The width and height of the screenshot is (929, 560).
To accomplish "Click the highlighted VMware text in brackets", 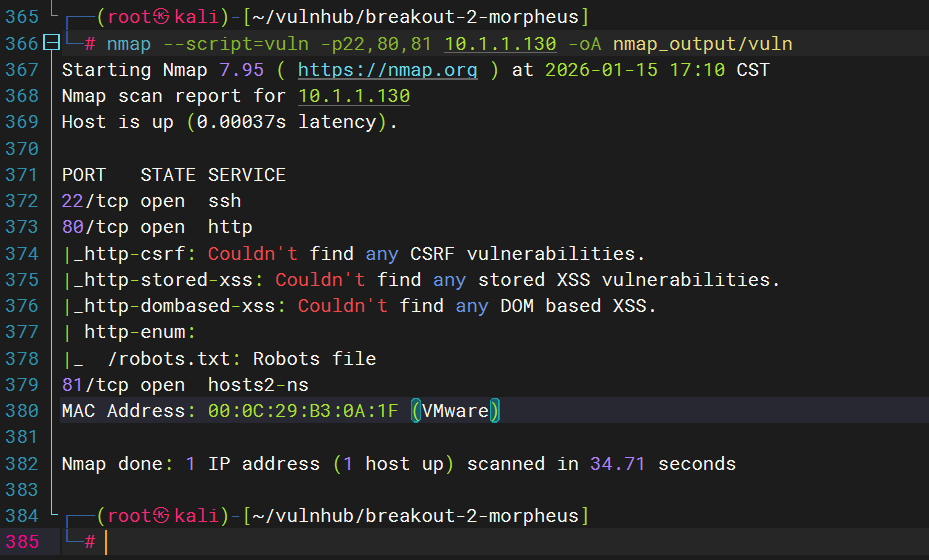I will click(x=455, y=411).
